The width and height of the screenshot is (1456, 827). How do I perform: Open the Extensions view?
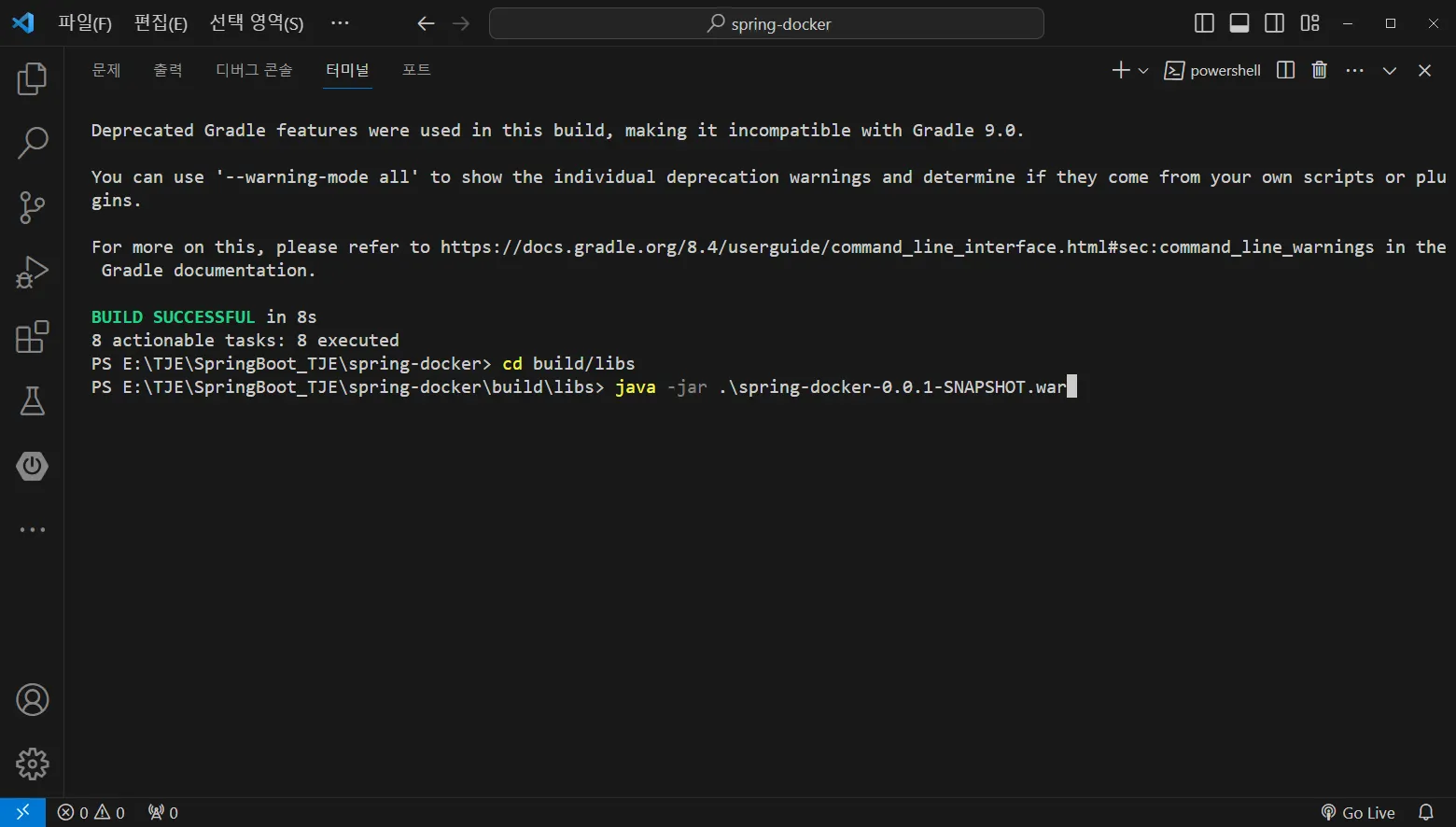click(x=32, y=337)
